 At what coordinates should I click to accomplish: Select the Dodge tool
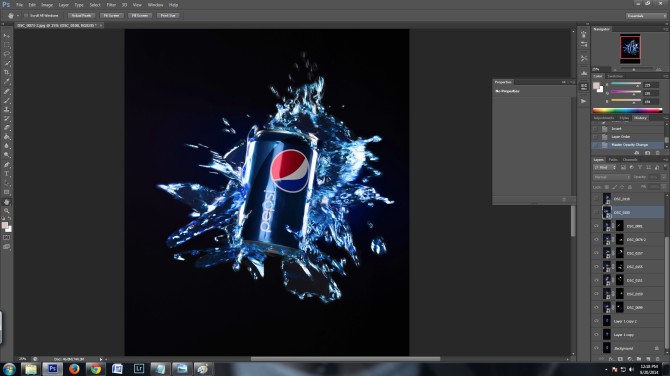[x=7, y=156]
